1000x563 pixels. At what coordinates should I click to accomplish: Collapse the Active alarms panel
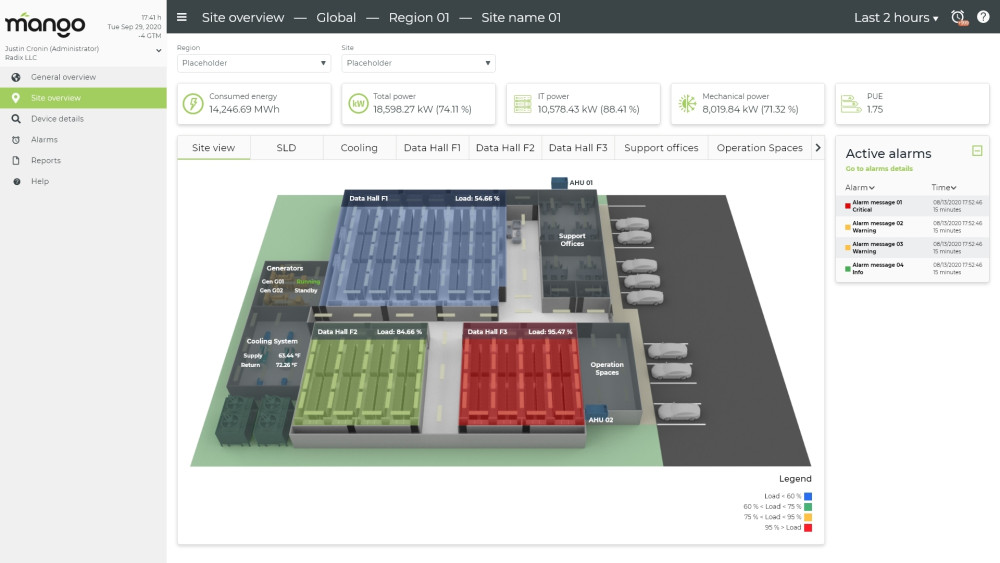click(977, 151)
